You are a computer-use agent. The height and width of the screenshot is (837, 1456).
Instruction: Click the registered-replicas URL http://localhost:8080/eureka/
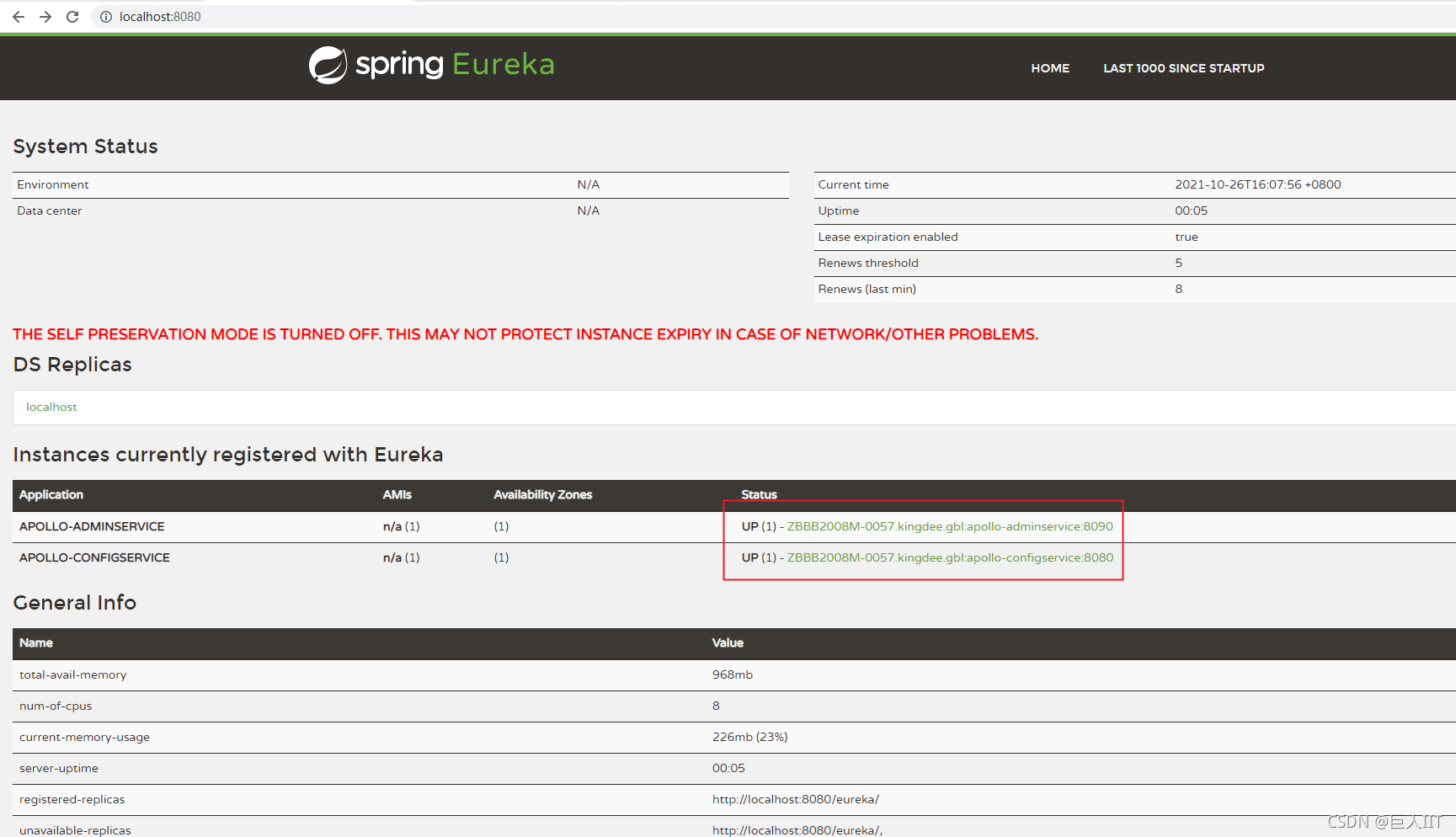(x=796, y=798)
